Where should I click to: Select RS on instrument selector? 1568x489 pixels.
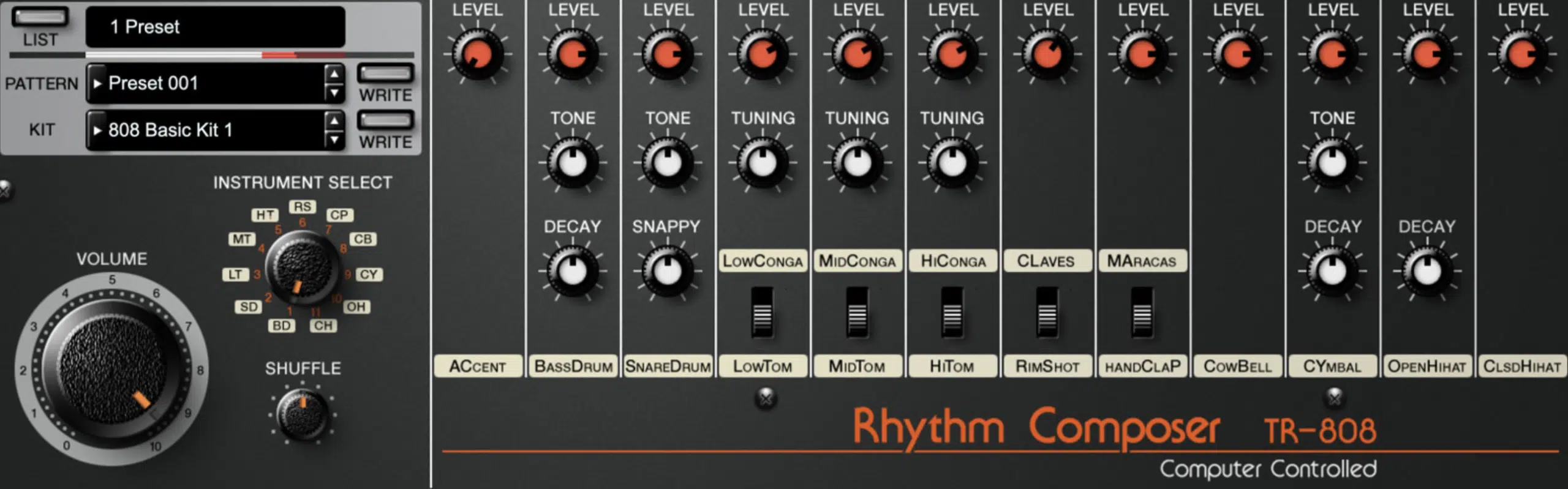[x=302, y=207]
